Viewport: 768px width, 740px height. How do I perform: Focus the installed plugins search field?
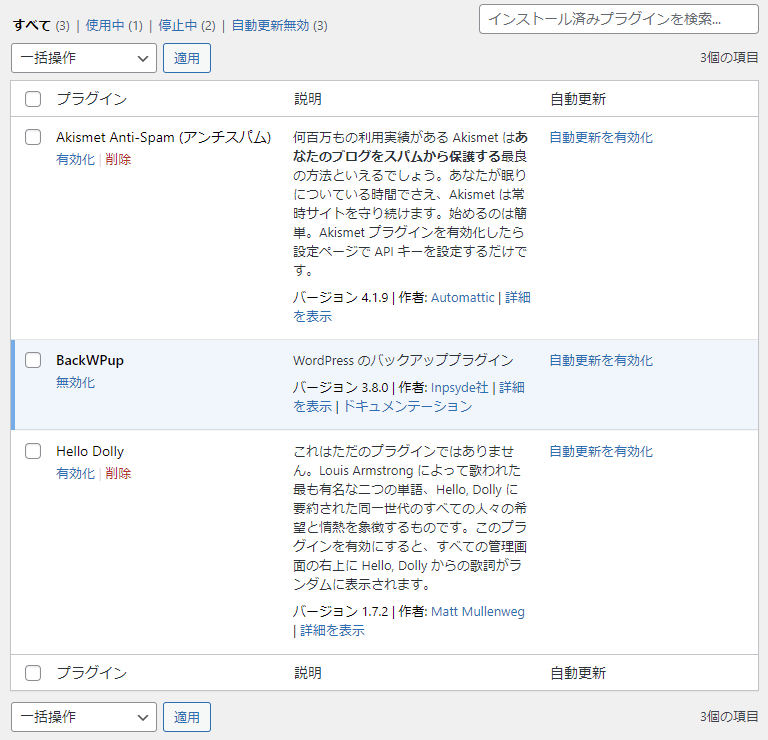coord(619,19)
